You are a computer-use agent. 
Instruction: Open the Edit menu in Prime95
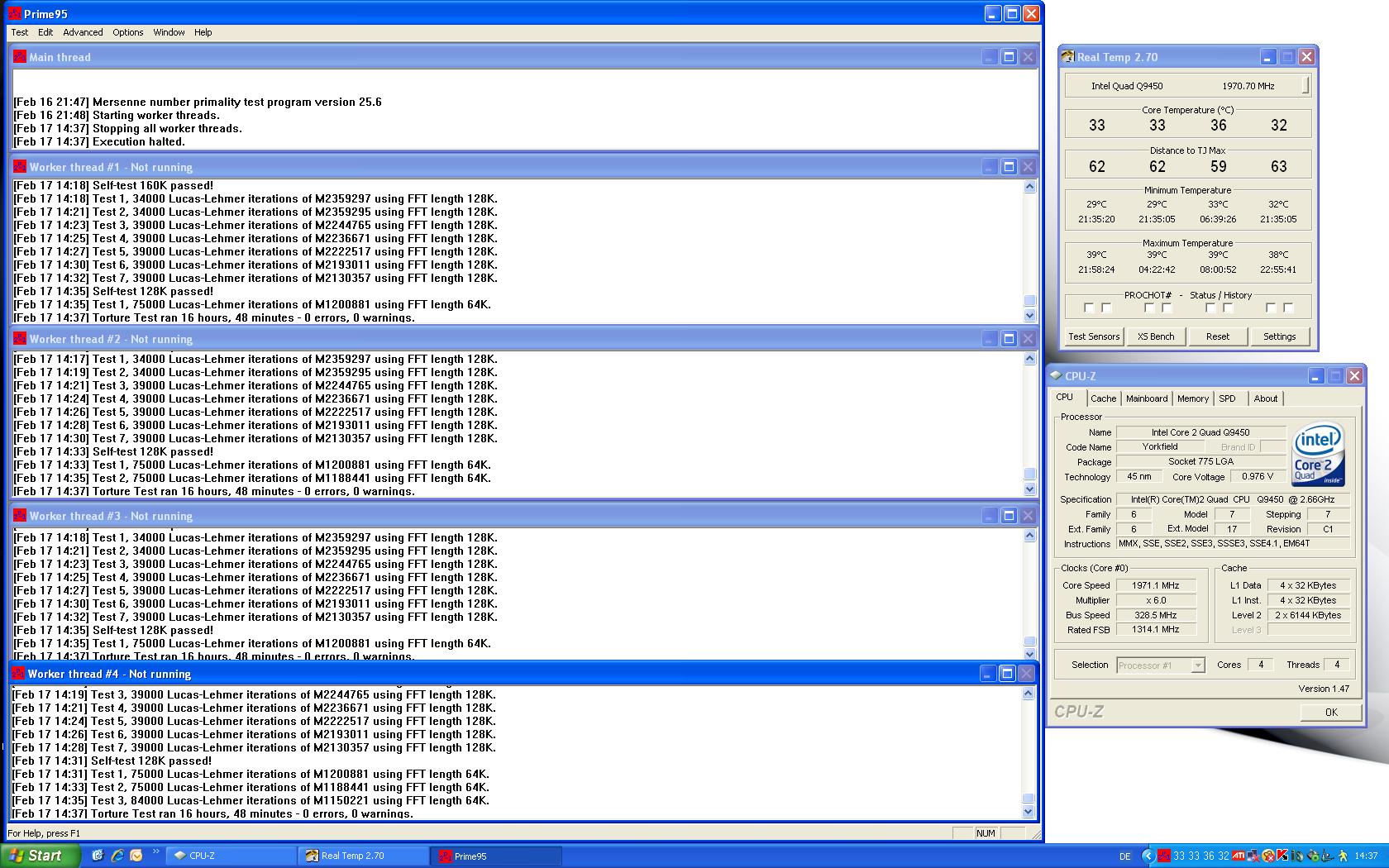coord(45,32)
